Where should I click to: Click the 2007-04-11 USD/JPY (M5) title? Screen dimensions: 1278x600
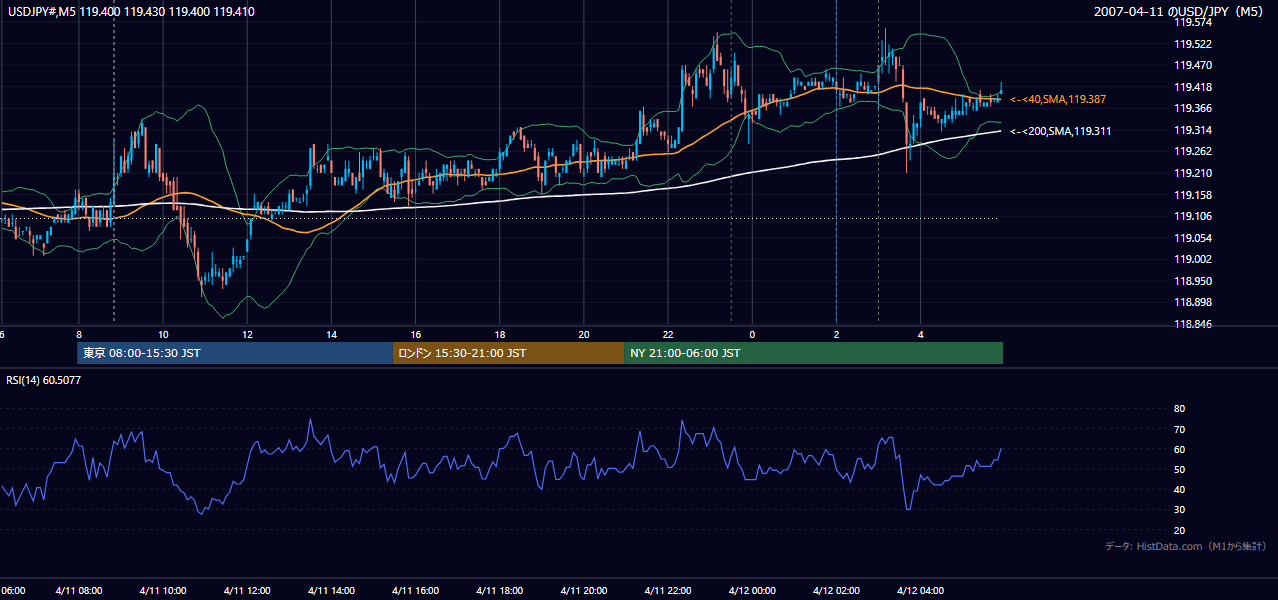click(1180, 12)
